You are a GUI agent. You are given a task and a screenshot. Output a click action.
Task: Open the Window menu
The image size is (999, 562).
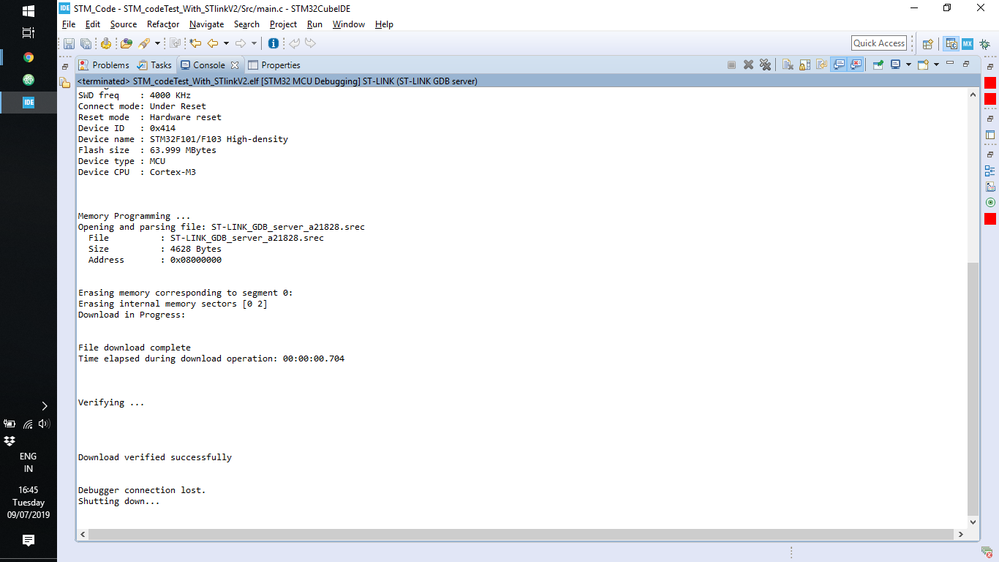[349, 24]
